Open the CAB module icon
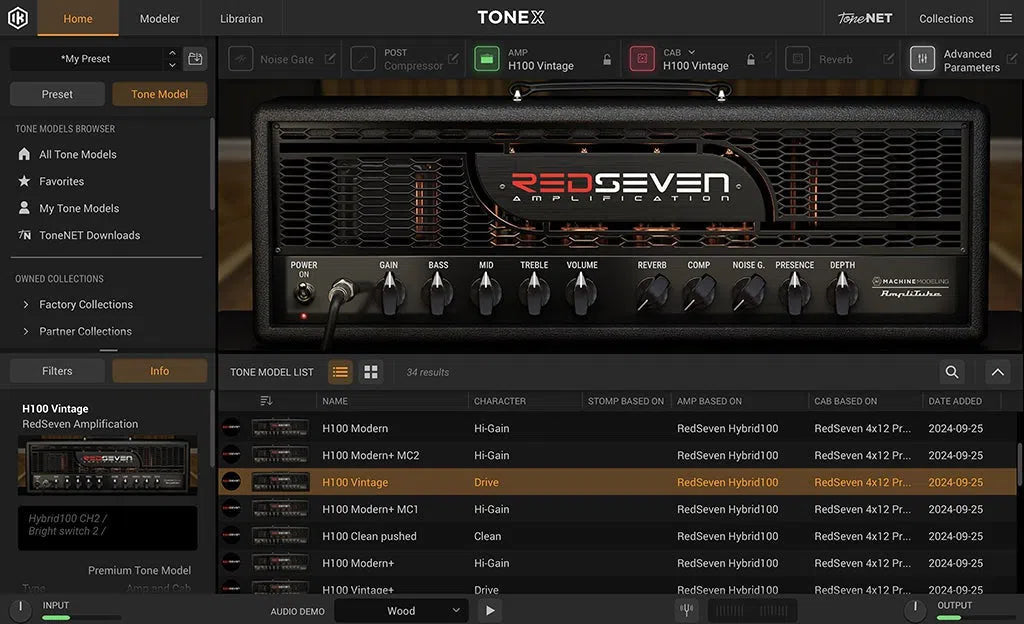The height and width of the screenshot is (624, 1024). pyautogui.click(x=641, y=59)
